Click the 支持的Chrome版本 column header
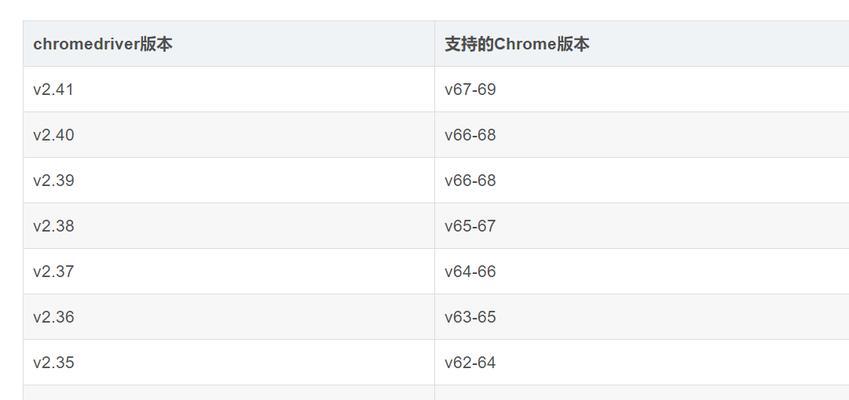The height and width of the screenshot is (400, 849). 642,44
